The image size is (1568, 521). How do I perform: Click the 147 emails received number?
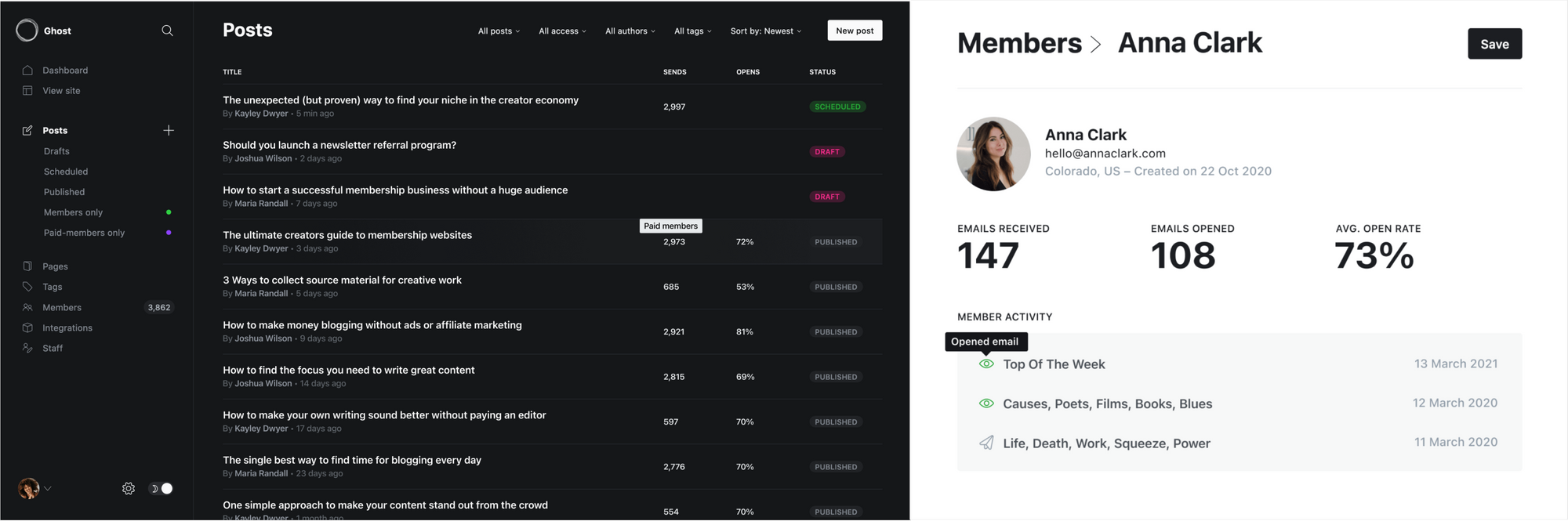pyautogui.click(x=988, y=256)
